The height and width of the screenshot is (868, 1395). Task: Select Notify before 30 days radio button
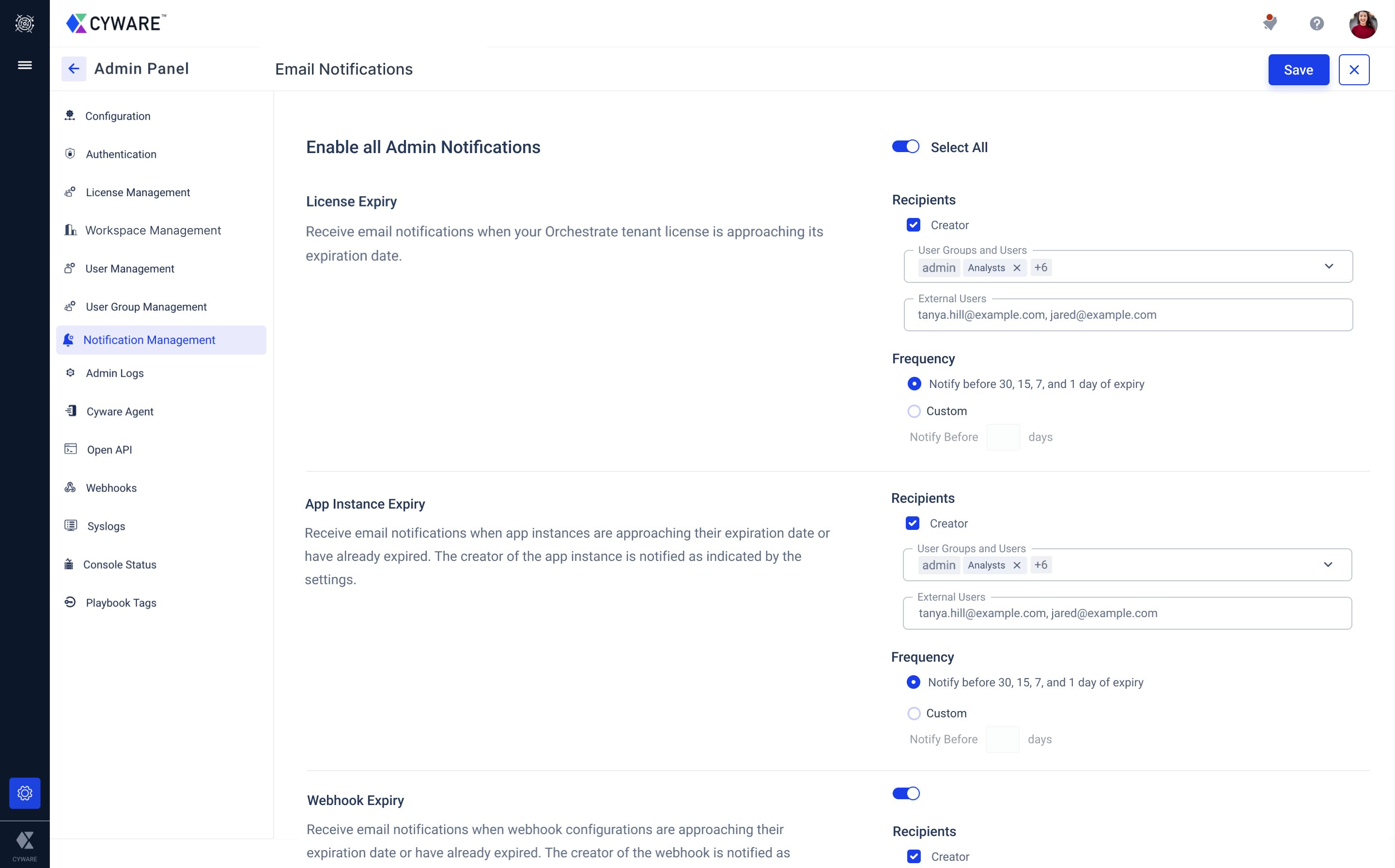[913, 384]
